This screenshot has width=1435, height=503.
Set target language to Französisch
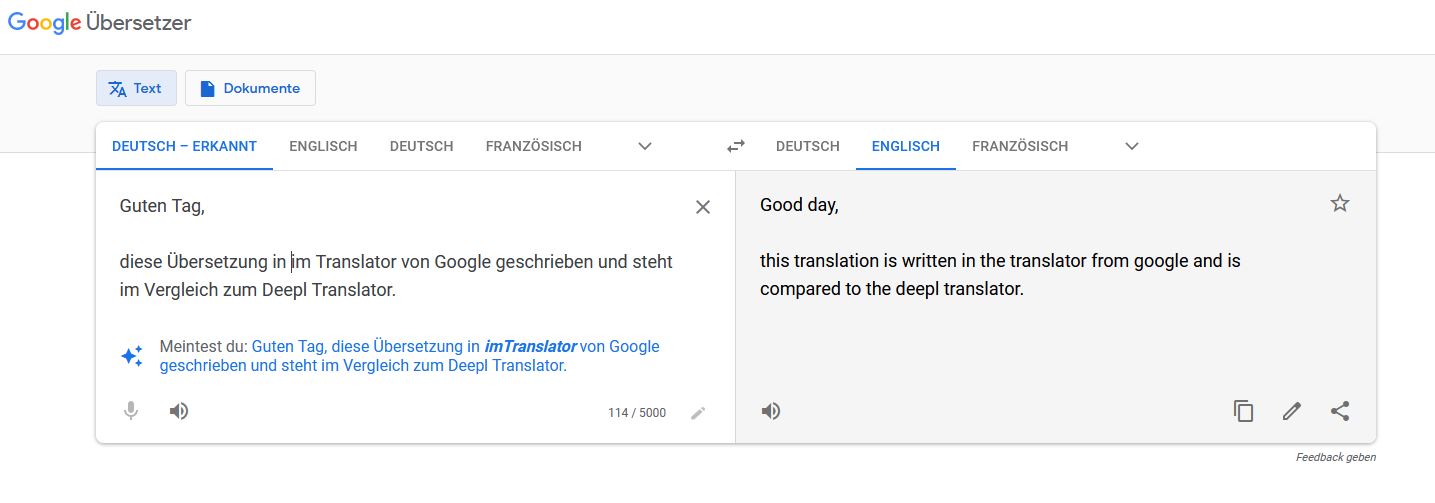[x=1020, y=146]
